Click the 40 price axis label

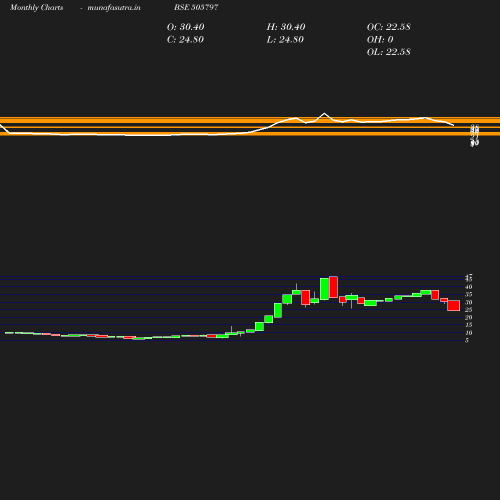point(469,287)
